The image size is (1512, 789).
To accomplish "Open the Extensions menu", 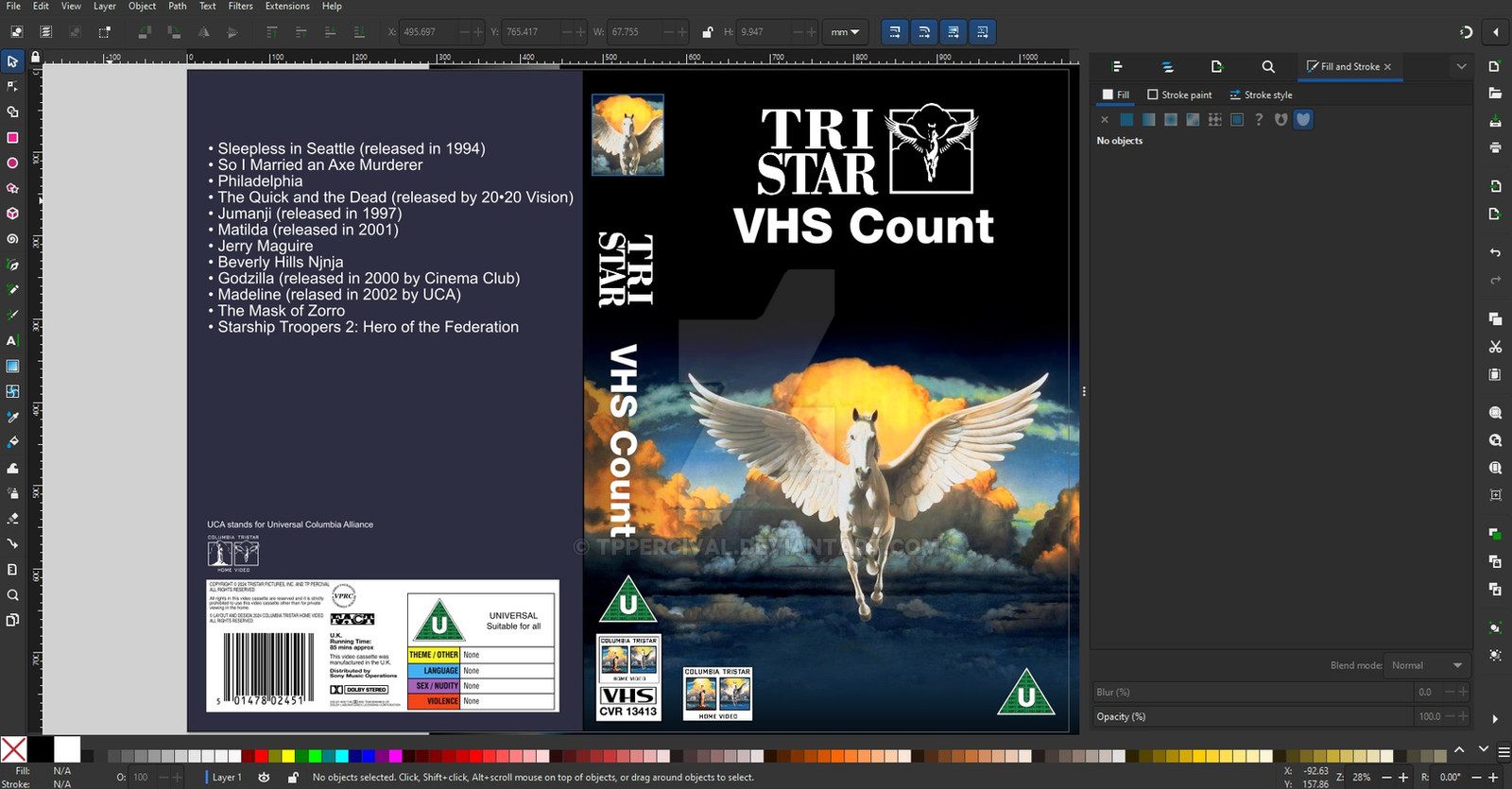I will click(287, 6).
